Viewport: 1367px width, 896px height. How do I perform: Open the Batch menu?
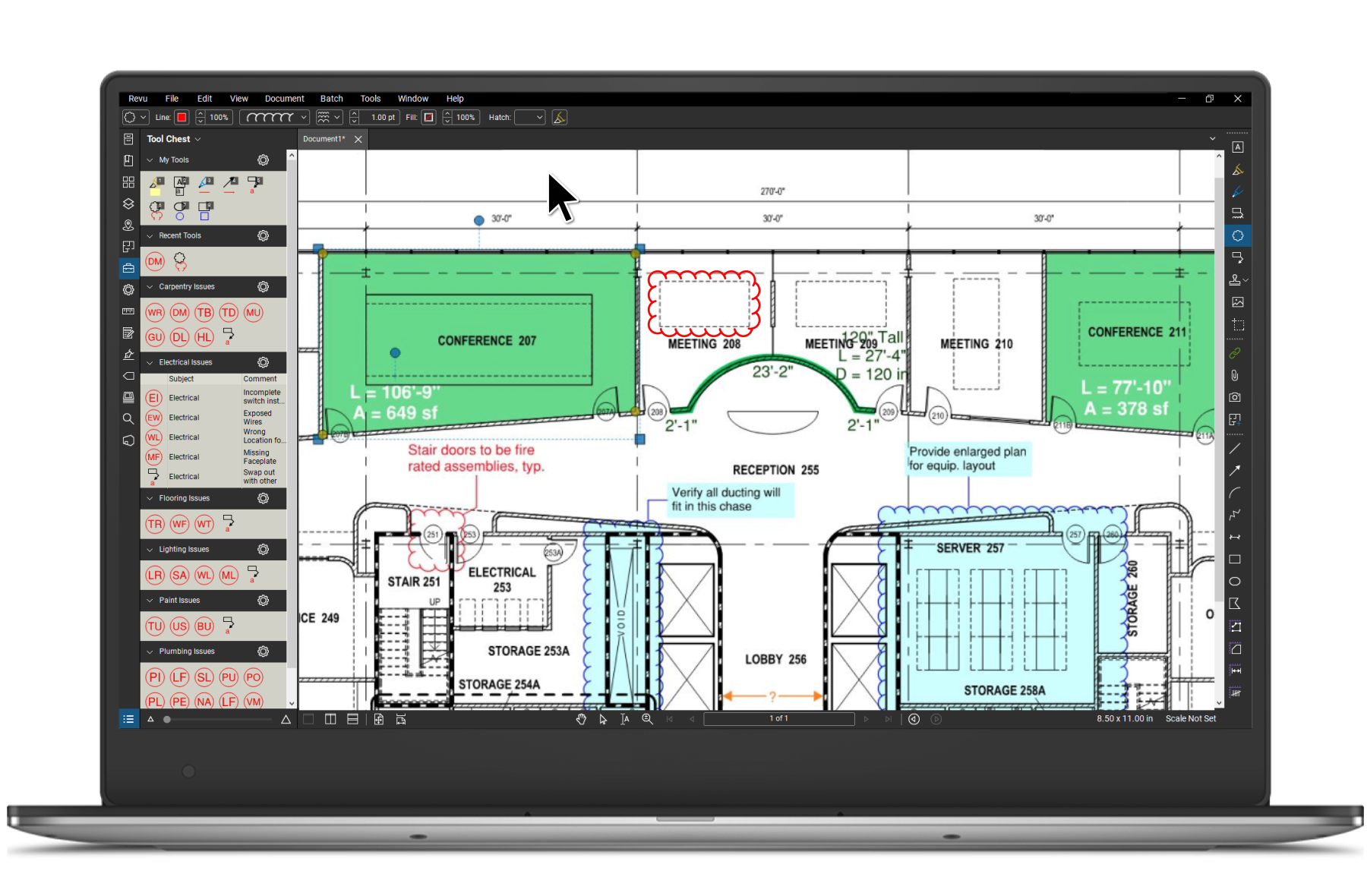point(332,99)
